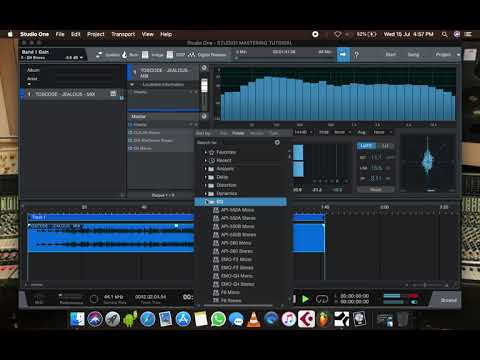
Task: Select EMO-F2 Stereo preset
Action: click(x=237, y=268)
